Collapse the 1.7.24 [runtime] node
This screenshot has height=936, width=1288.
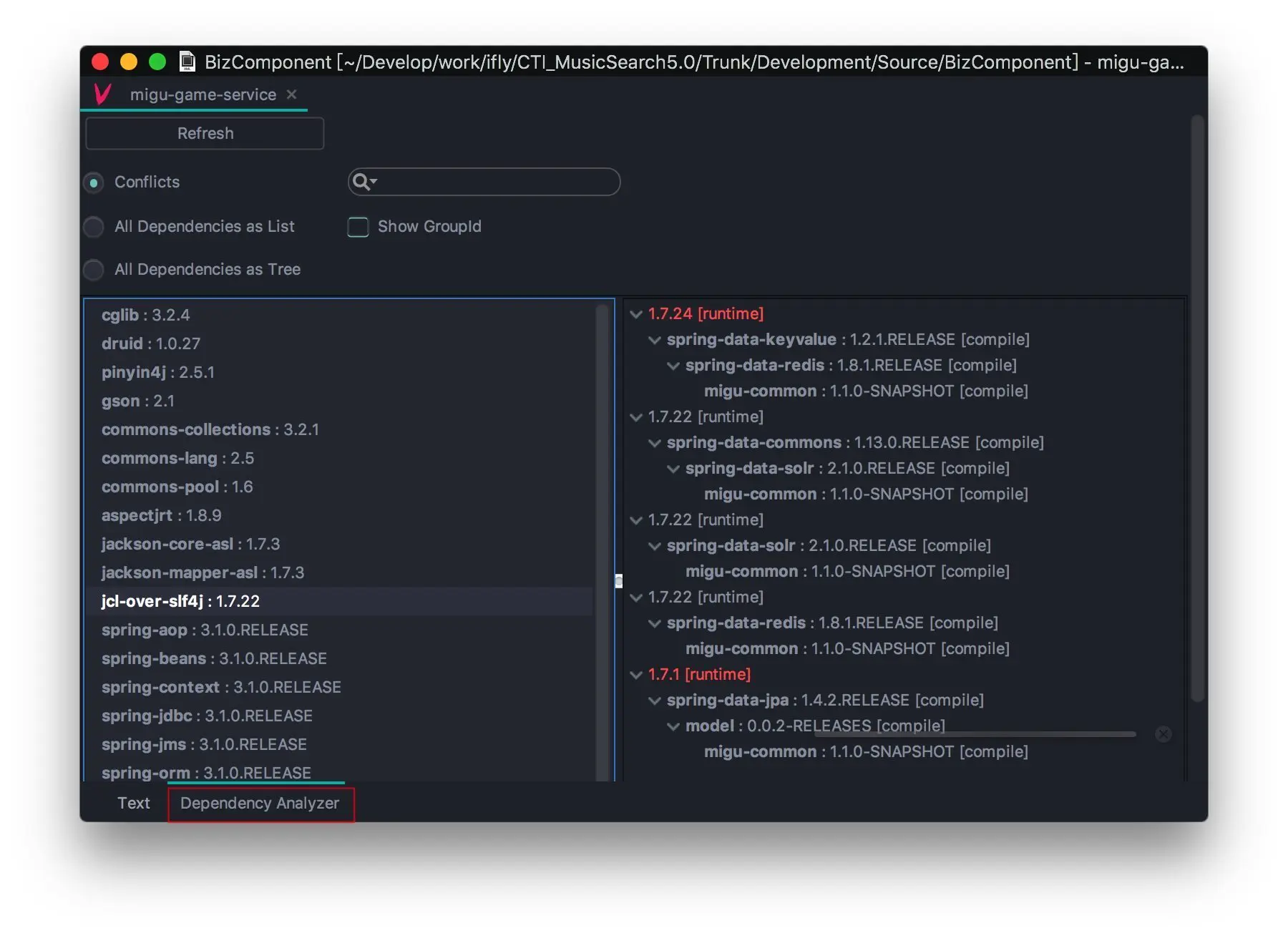[x=635, y=314]
